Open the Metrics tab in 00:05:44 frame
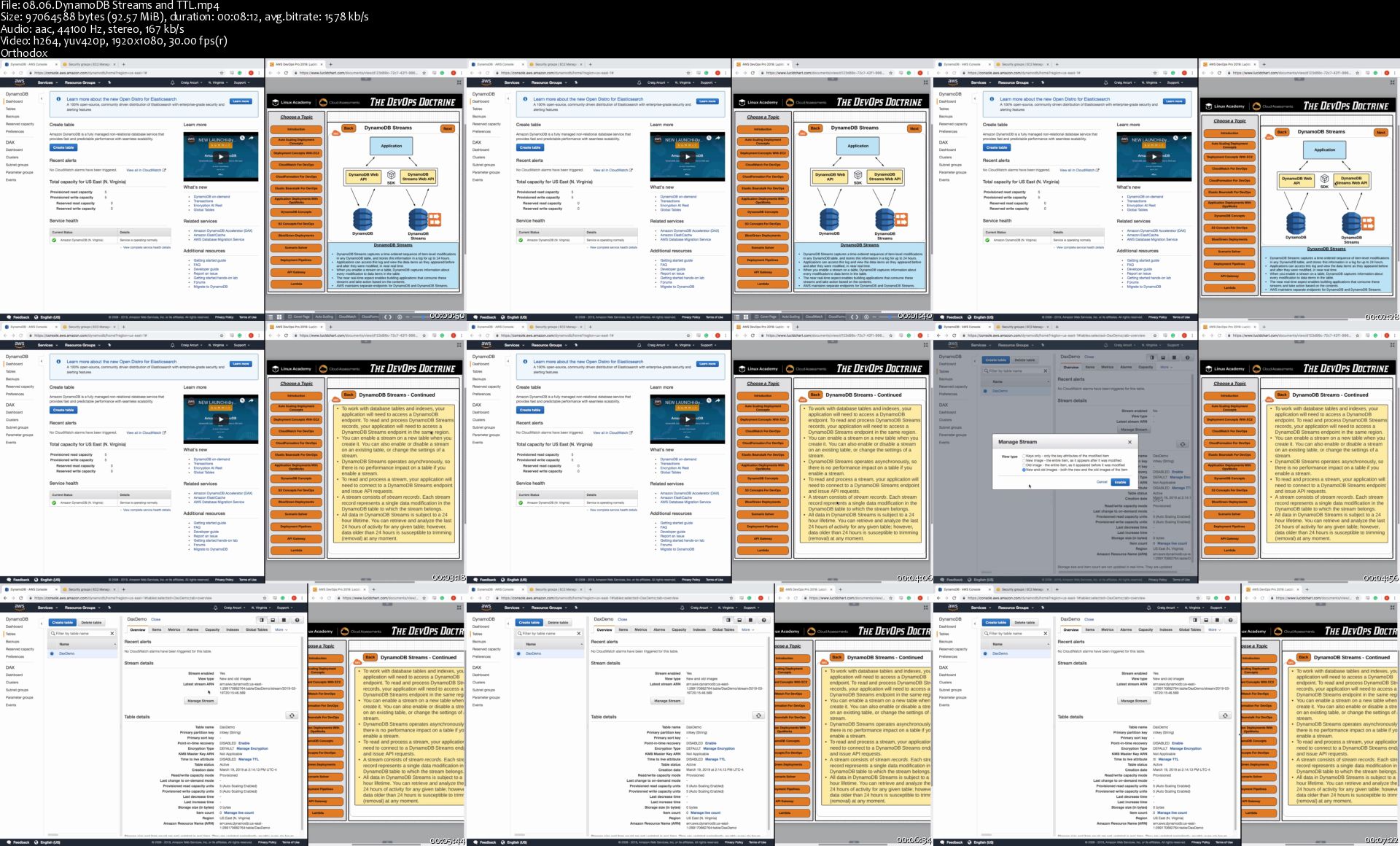 click(174, 629)
